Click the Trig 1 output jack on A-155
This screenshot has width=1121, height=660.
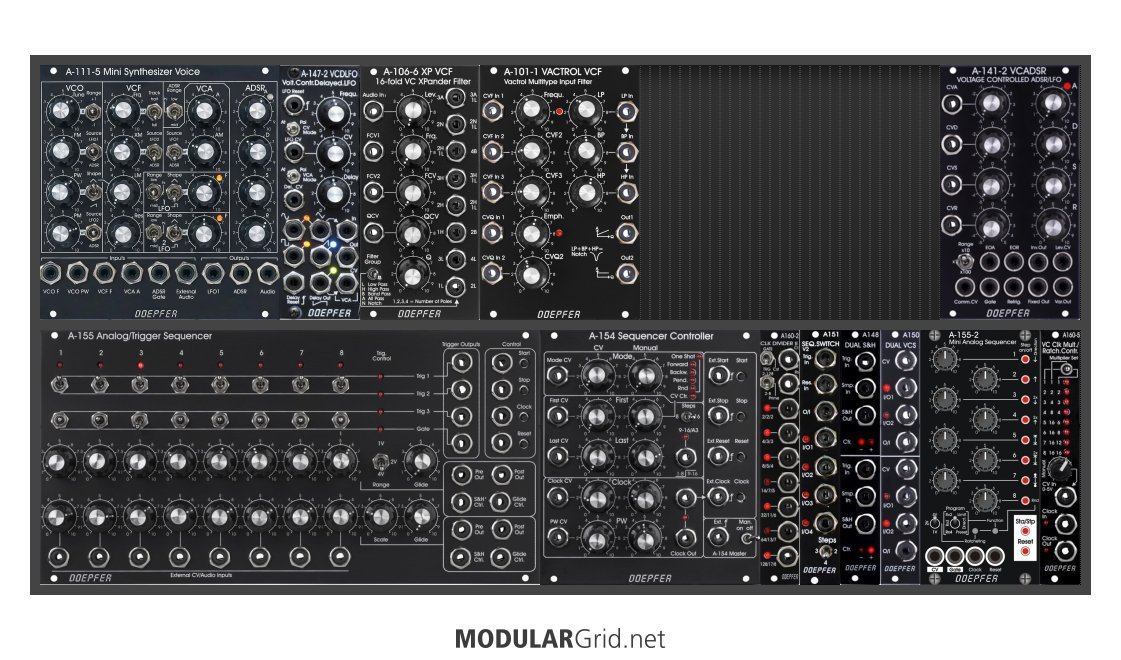[x=461, y=363]
